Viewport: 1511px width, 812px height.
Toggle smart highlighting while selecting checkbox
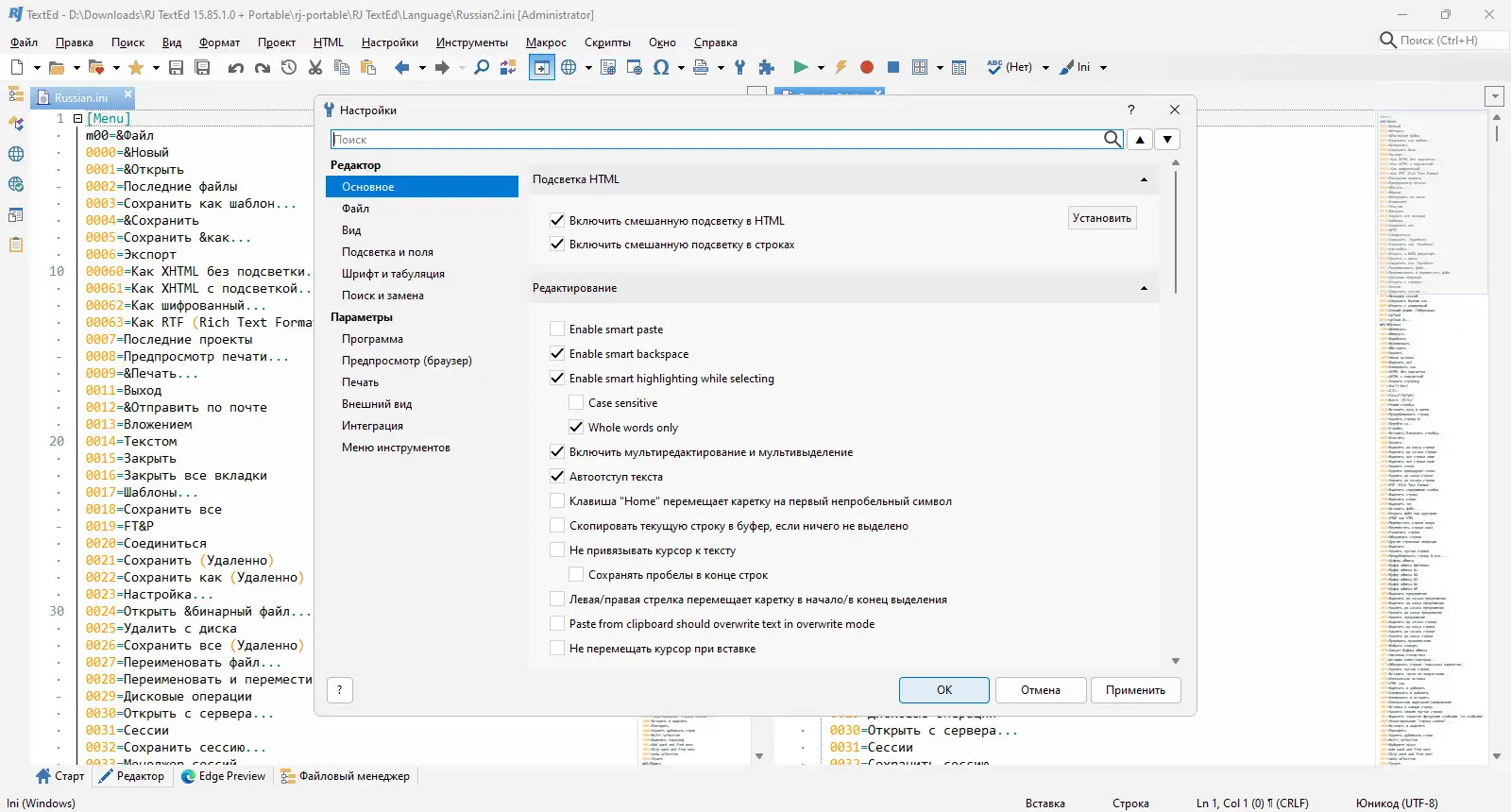pyautogui.click(x=557, y=378)
